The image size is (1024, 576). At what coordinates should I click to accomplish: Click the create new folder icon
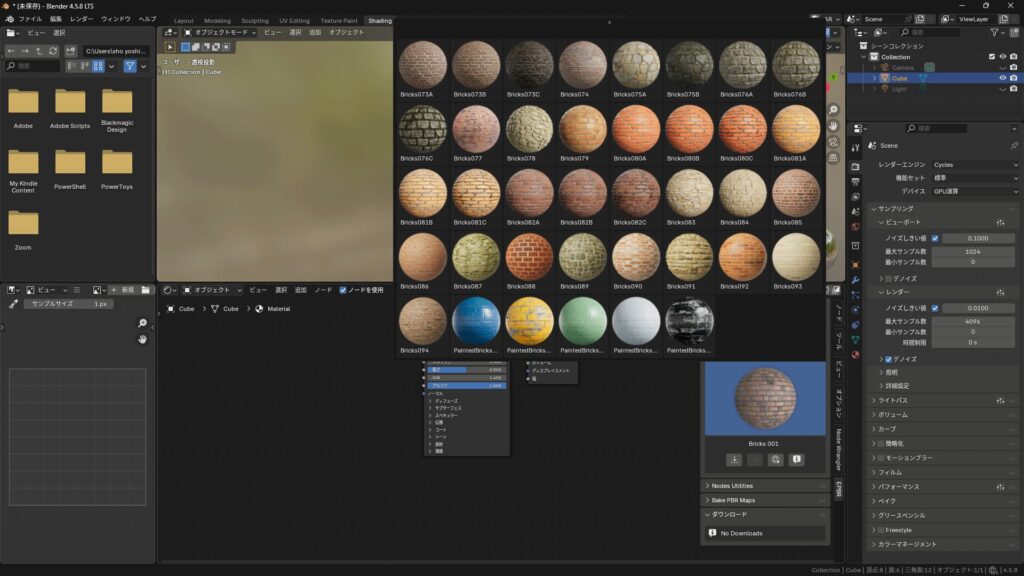70,51
